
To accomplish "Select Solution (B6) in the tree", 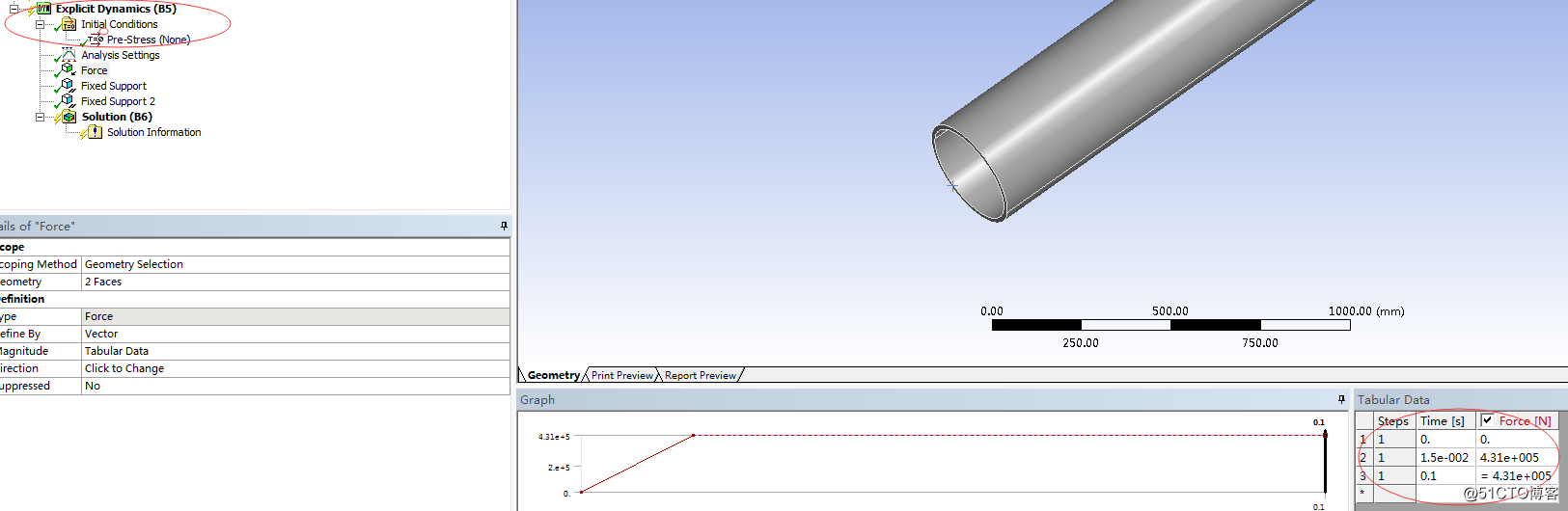I will 117,117.
